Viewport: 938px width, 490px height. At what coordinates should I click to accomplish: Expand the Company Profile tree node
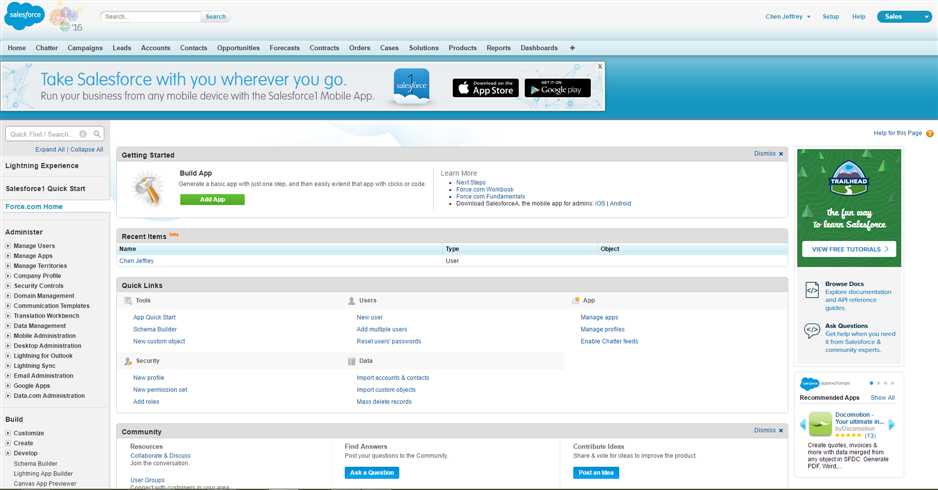(8, 276)
